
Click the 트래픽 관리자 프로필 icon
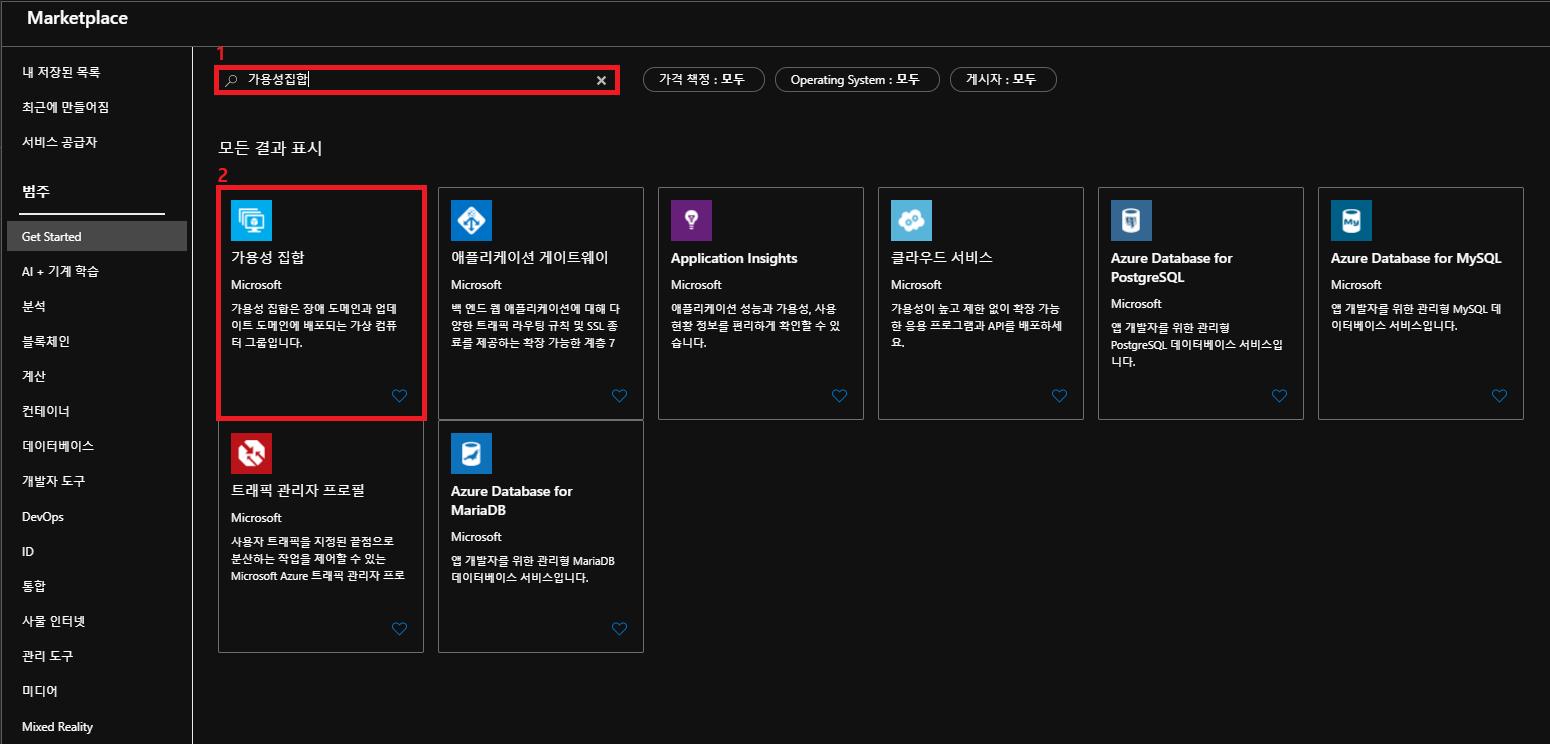tap(251, 453)
